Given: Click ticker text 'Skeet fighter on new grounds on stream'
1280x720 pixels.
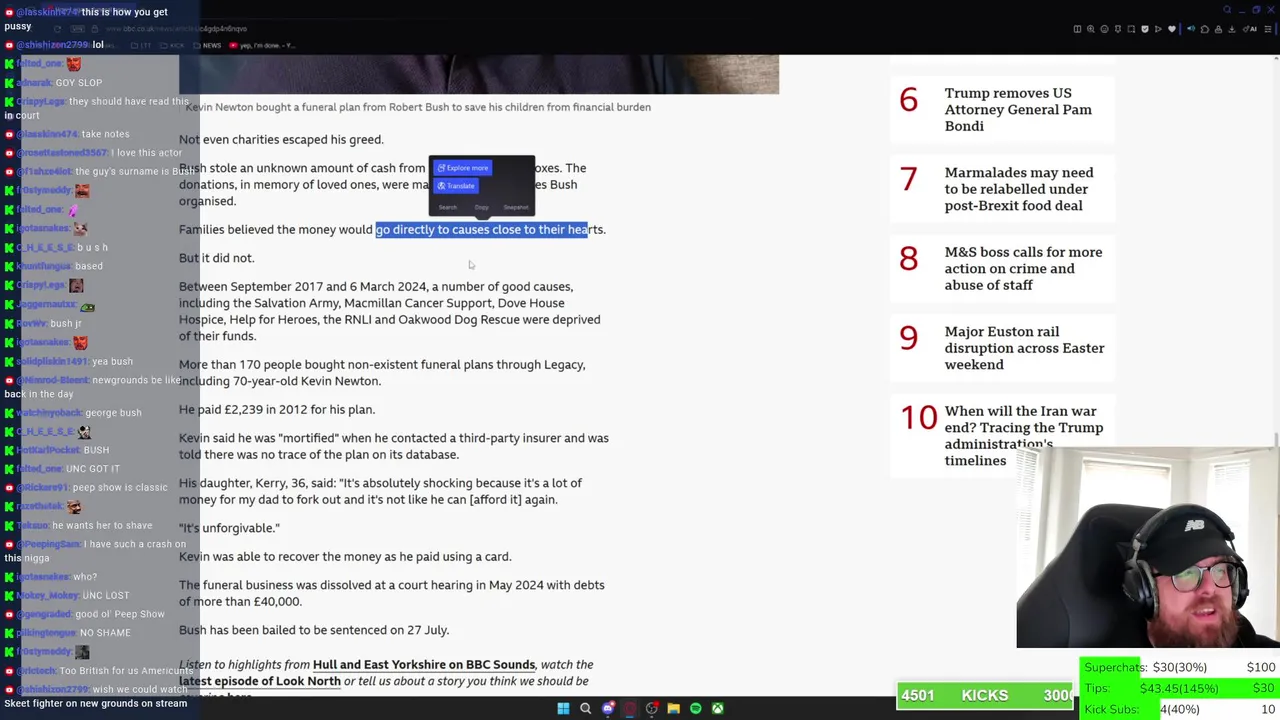Looking at the screenshot, I should tap(95, 704).
